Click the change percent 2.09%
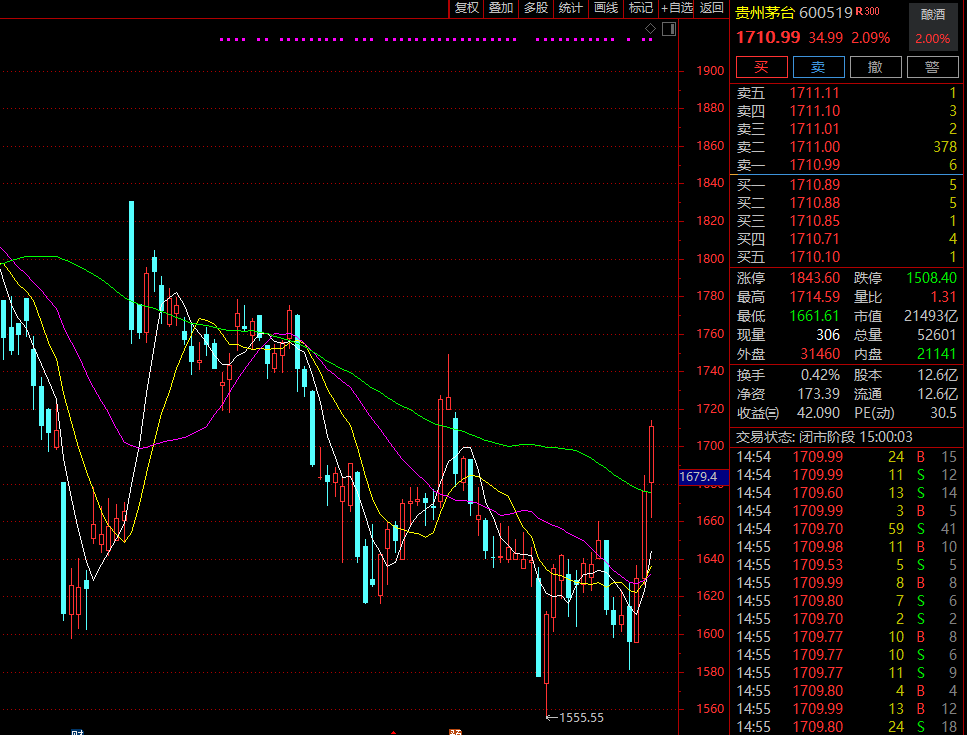This screenshot has height=735, width=967. click(x=871, y=38)
